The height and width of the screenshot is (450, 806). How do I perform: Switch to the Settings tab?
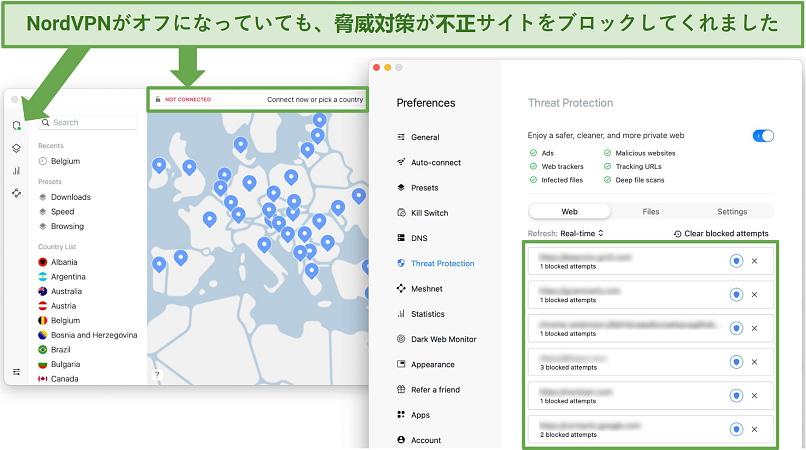point(732,211)
